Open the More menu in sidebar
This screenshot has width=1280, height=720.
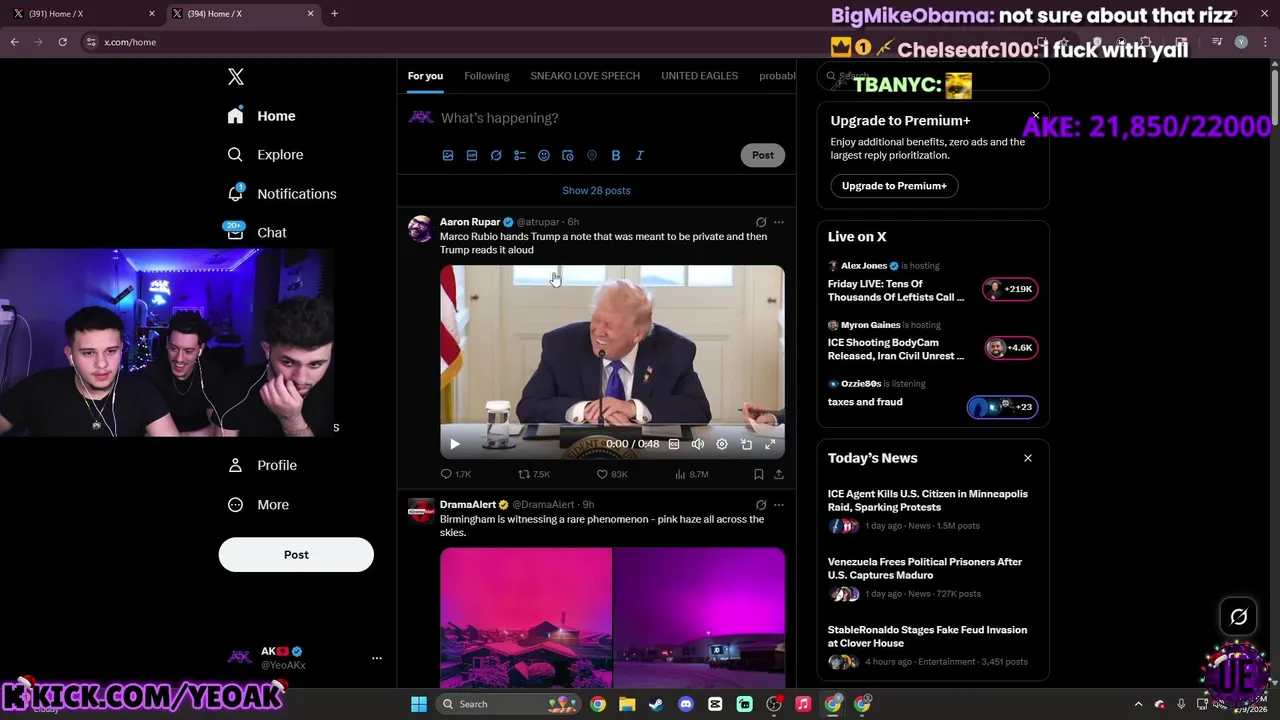pos(258,505)
